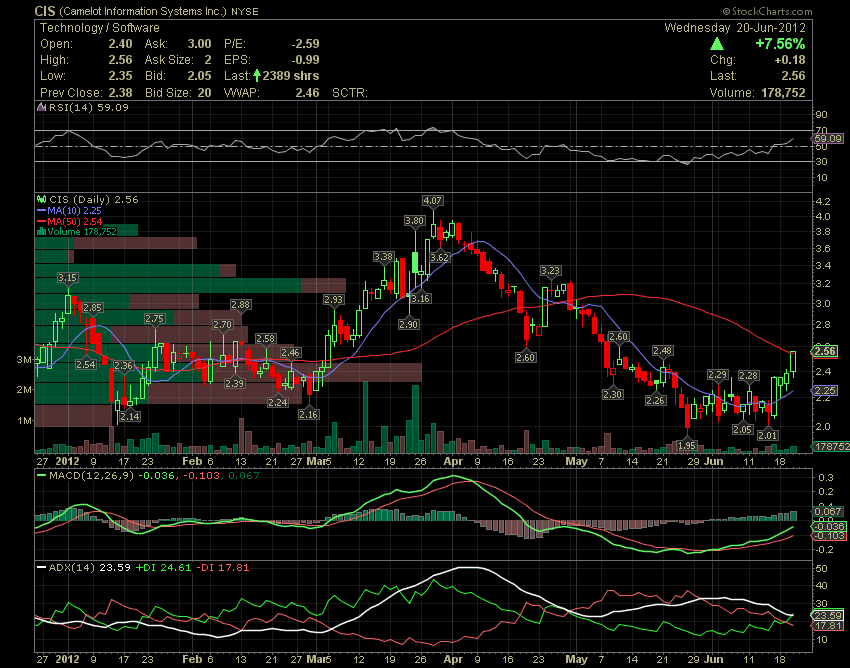Click the EPS value -0.99

305,60
